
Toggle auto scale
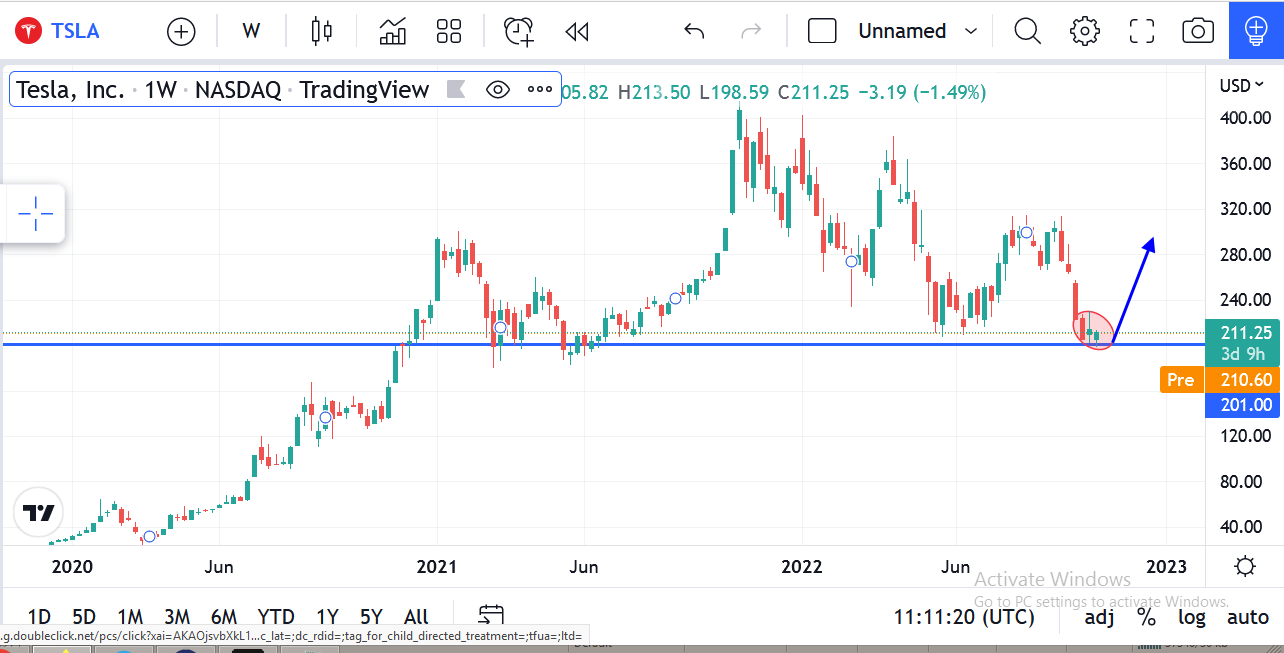pos(1247,617)
